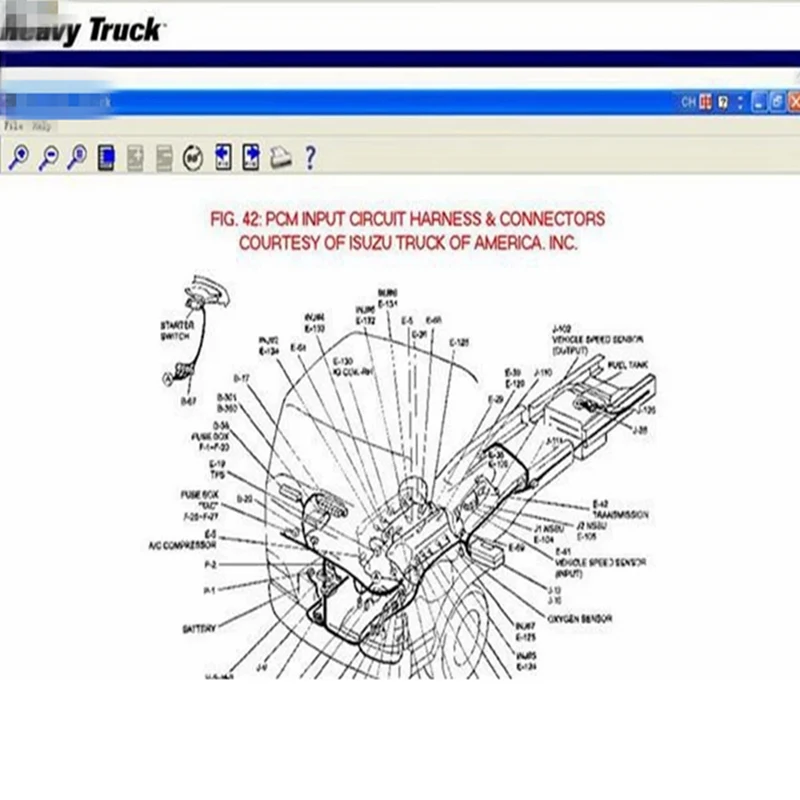Viewport: 800px width, 800px height.
Task: Restore down the viewer window
Action: tap(777, 102)
